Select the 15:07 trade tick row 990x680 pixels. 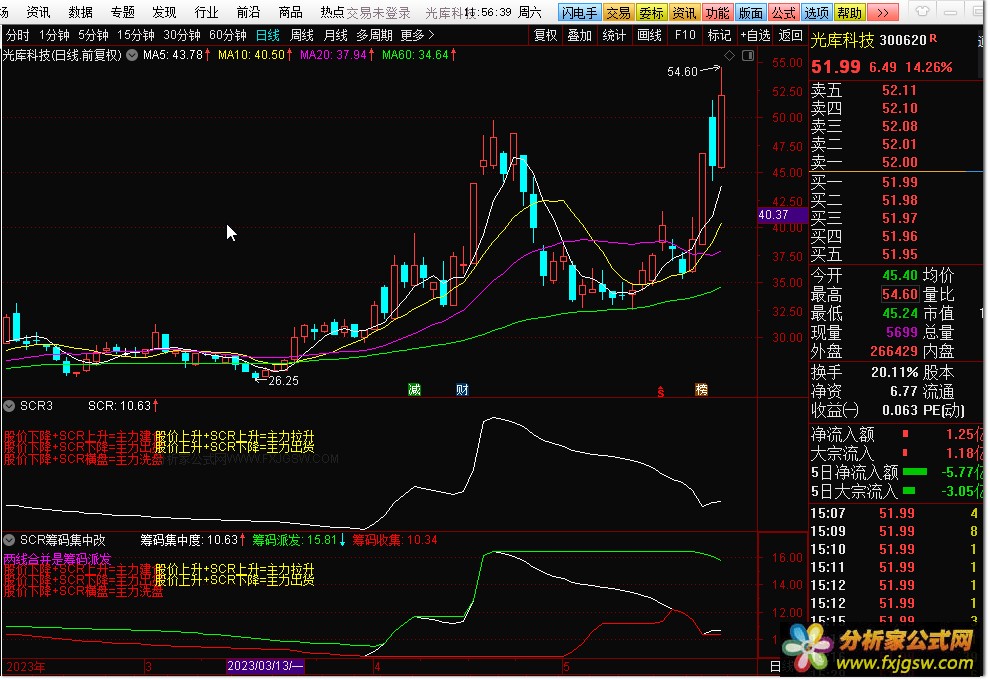tap(896, 513)
